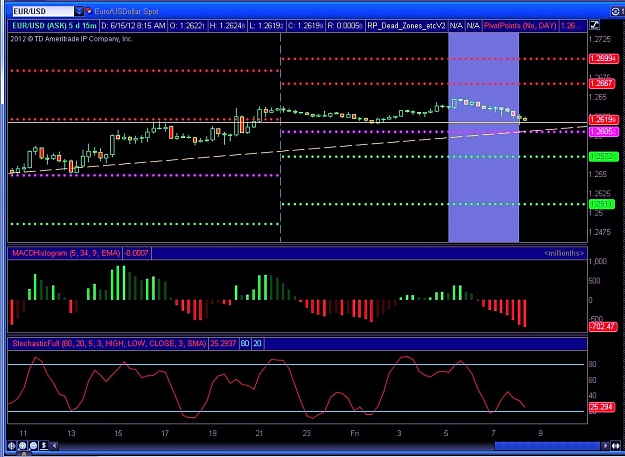Click the L: 1.2619 low value
This screenshot has width=625, height=457.
(x=266, y=26)
